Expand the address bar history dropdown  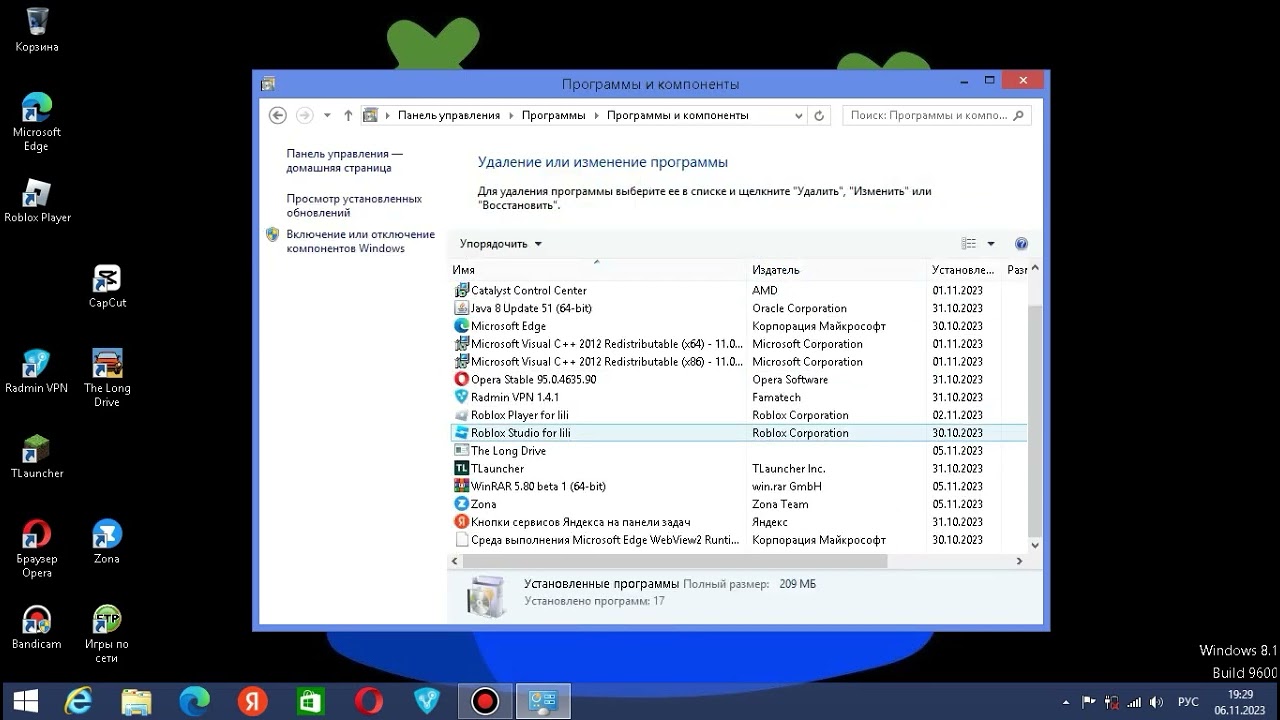click(798, 115)
